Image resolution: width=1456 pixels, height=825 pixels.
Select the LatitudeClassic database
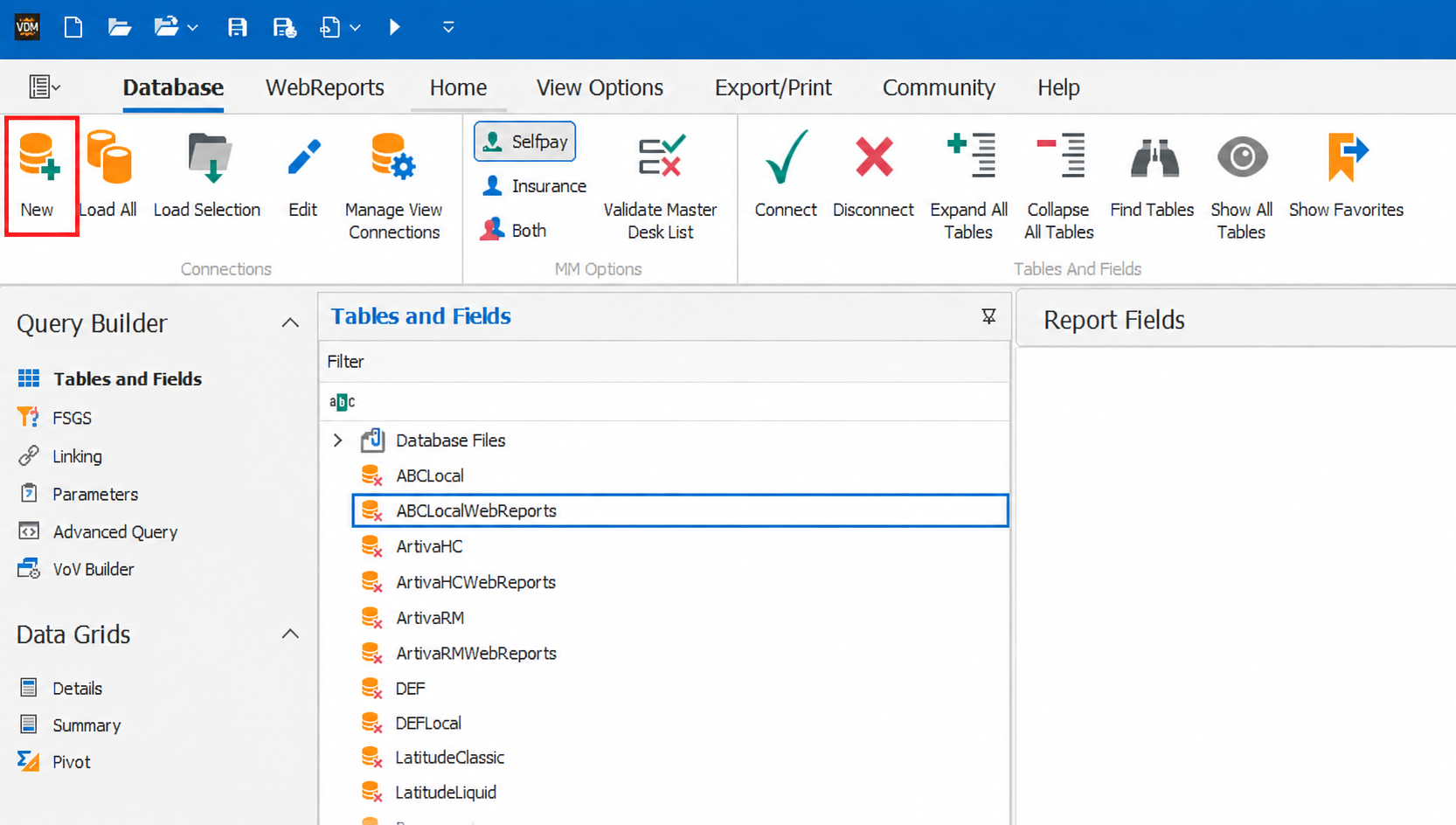450,758
